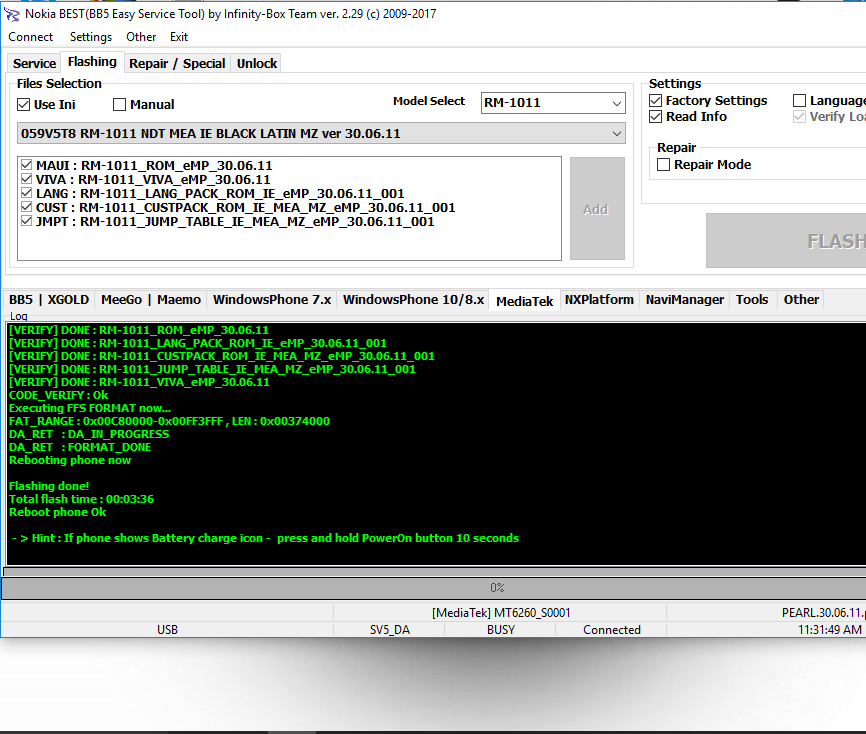The image size is (866, 734).
Task: Click the 'CODE_VERIFY : Ok' log line
Action: point(59,395)
